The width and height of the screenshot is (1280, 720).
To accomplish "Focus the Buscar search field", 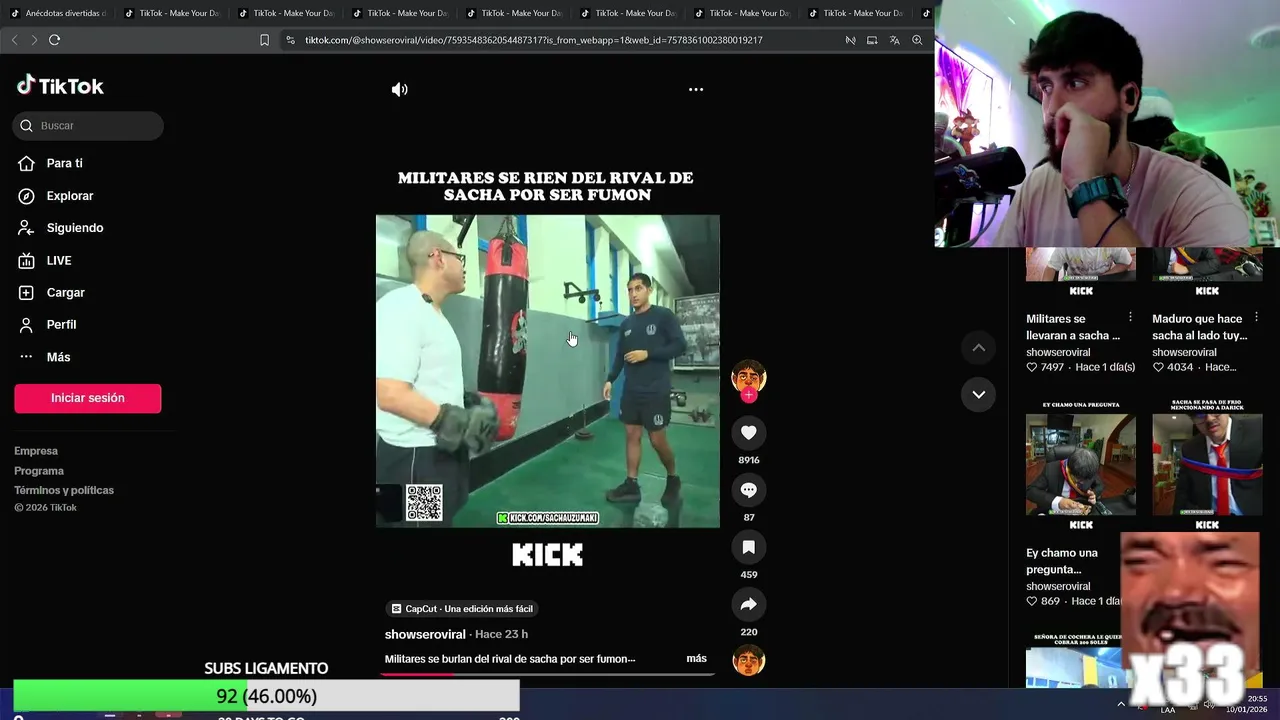I will tap(88, 125).
